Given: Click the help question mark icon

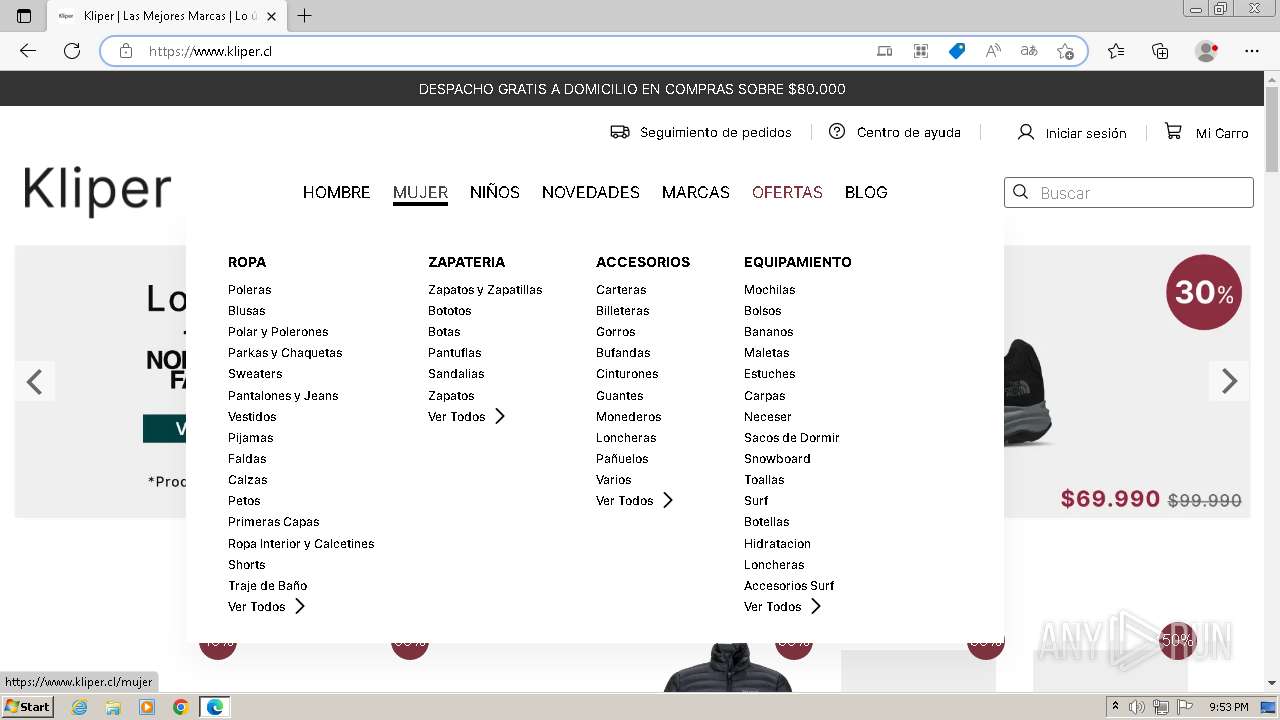Looking at the screenshot, I should 837,131.
